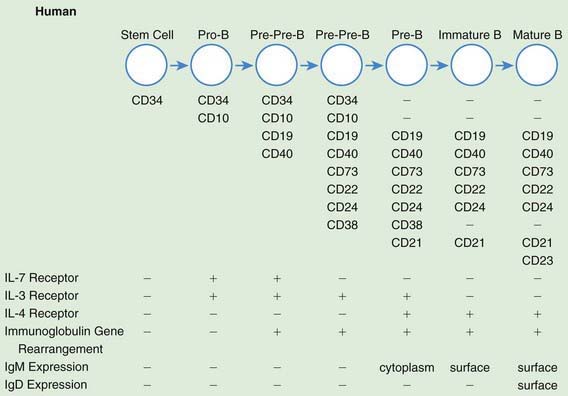Click the Stem Cell circle
This screenshot has width=568, height=396.
[x=146, y=65]
